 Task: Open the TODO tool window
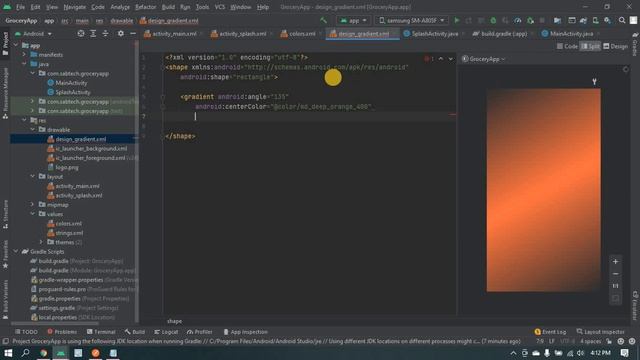pos(26,332)
